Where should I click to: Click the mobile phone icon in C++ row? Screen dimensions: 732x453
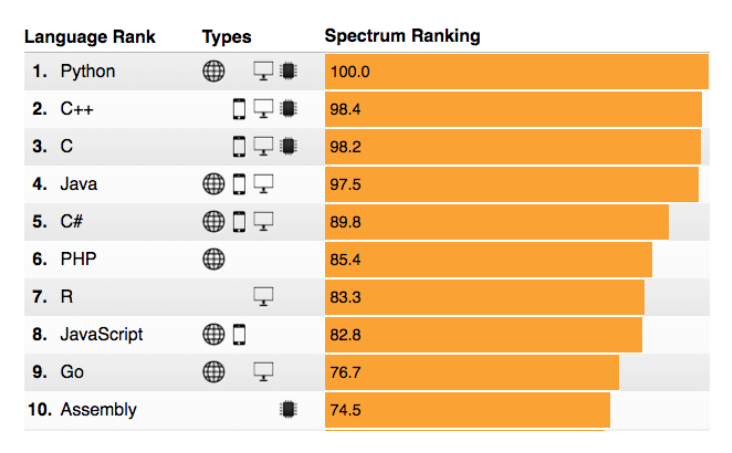coord(239,109)
